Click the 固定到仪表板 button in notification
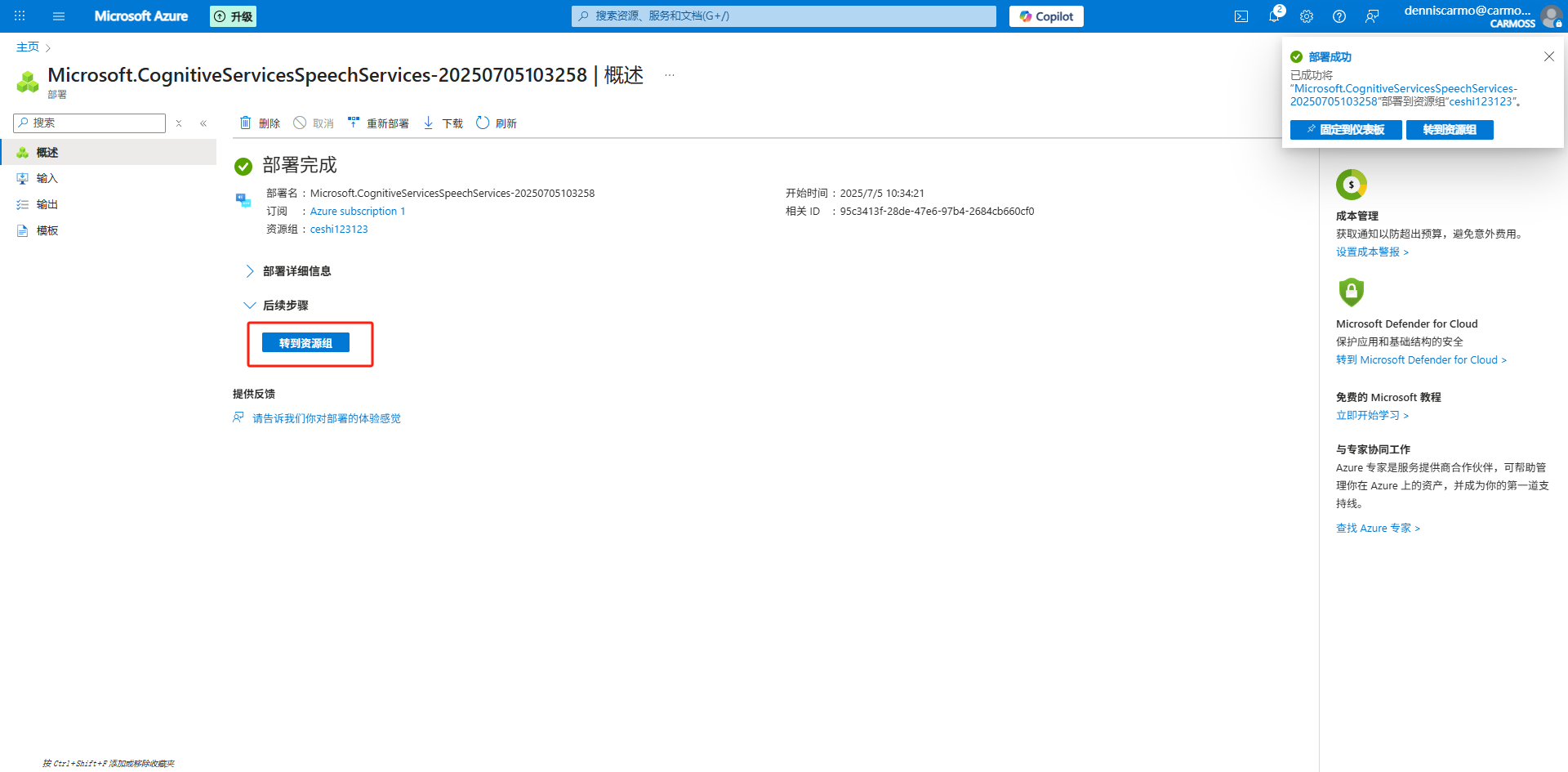Image resolution: width=1568 pixels, height=772 pixels. (x=1345, y=130)
